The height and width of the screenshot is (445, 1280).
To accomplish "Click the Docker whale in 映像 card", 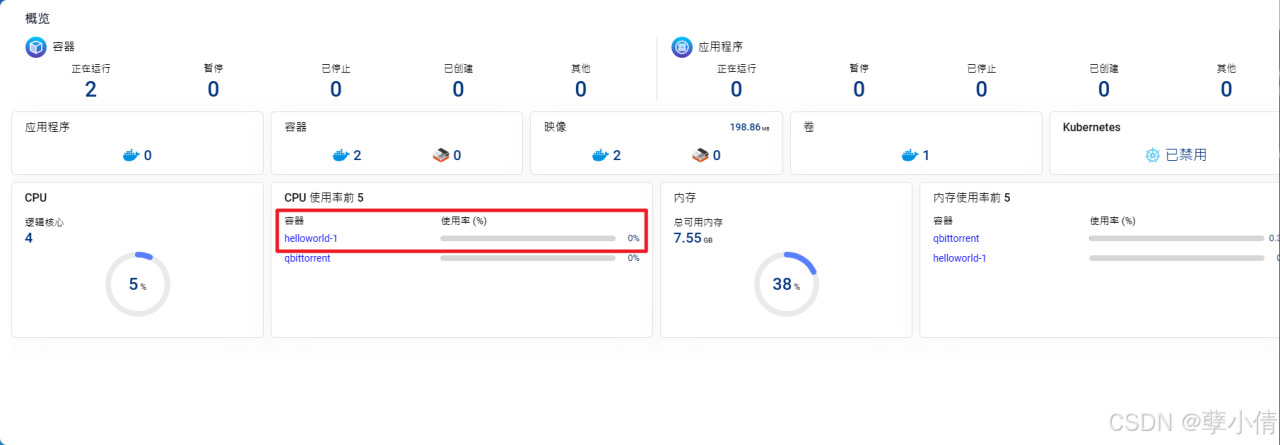I will (600, 155).
